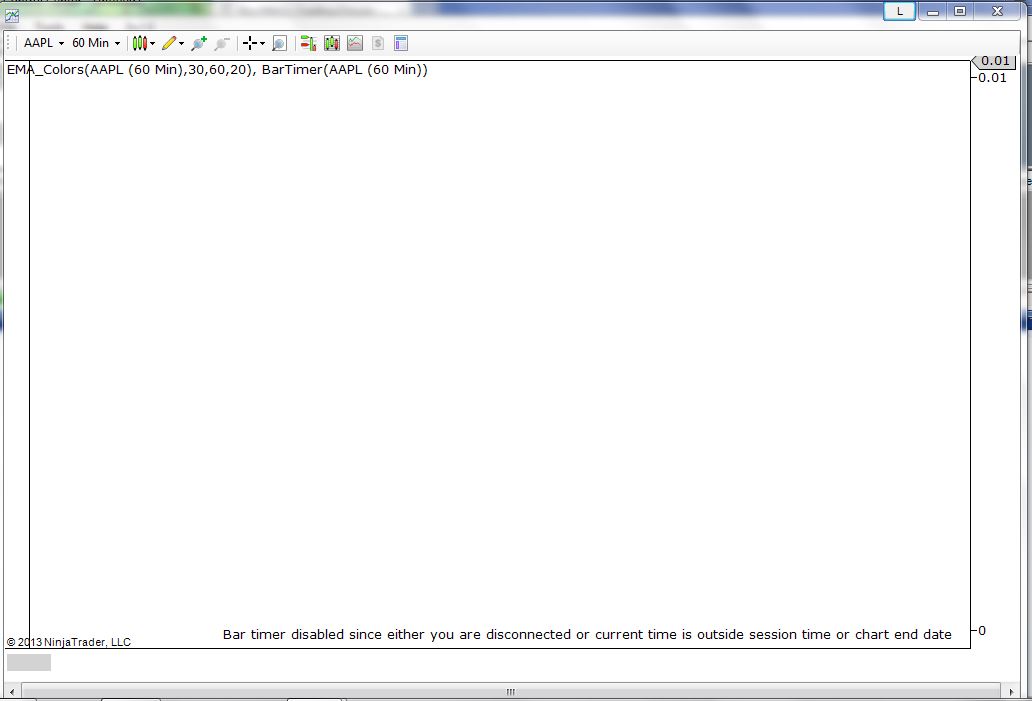
Task: Click the 0 value on price axis
Action: pos(982,631)
